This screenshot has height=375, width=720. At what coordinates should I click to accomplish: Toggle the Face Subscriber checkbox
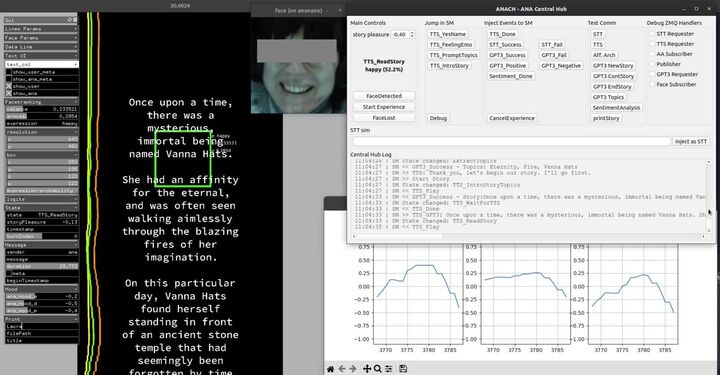click(x=652, y=84)
